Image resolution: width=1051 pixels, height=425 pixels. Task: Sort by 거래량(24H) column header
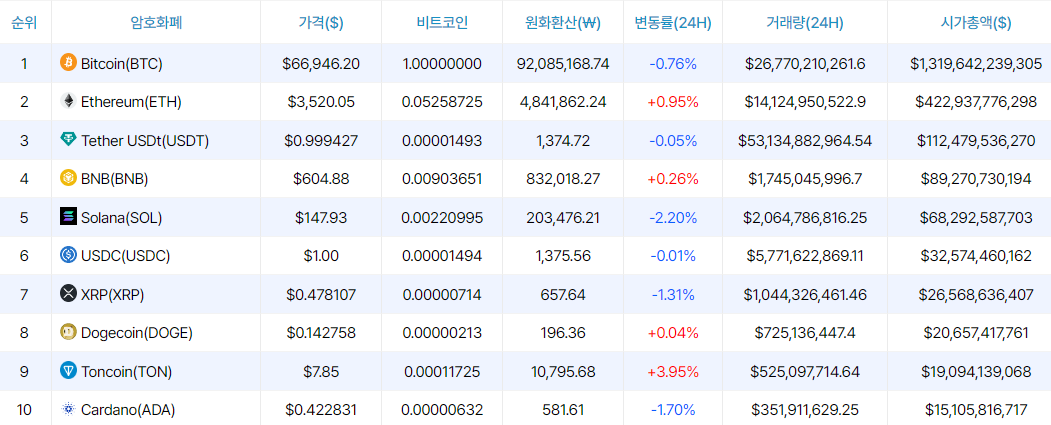tap(805, 23)
